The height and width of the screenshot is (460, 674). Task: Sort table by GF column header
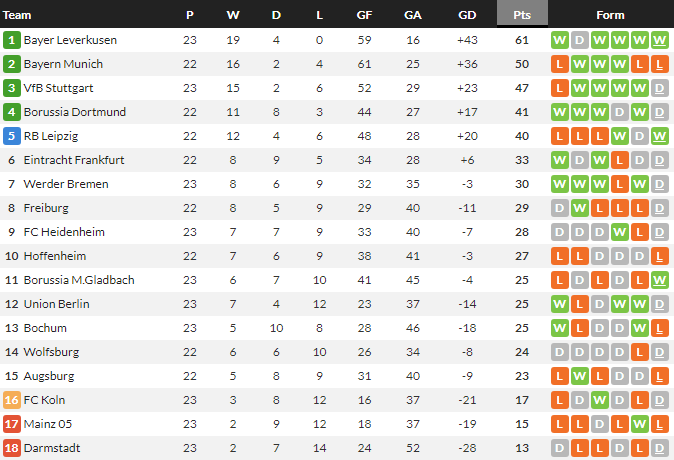point(364,15)
